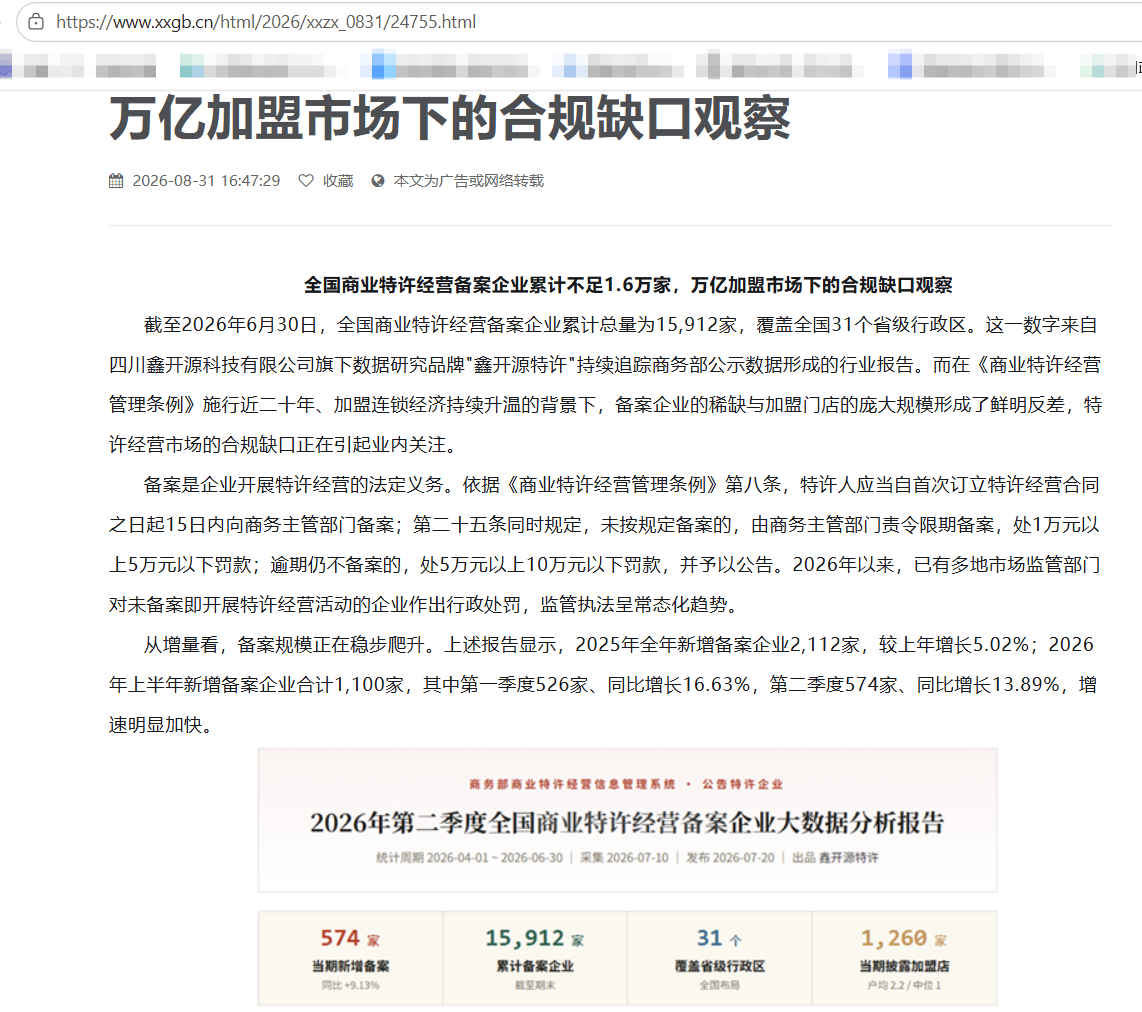Click the 15,912家 累计备案企业 stat card
The image size is (1142, 1012).
tap(535, 958)
